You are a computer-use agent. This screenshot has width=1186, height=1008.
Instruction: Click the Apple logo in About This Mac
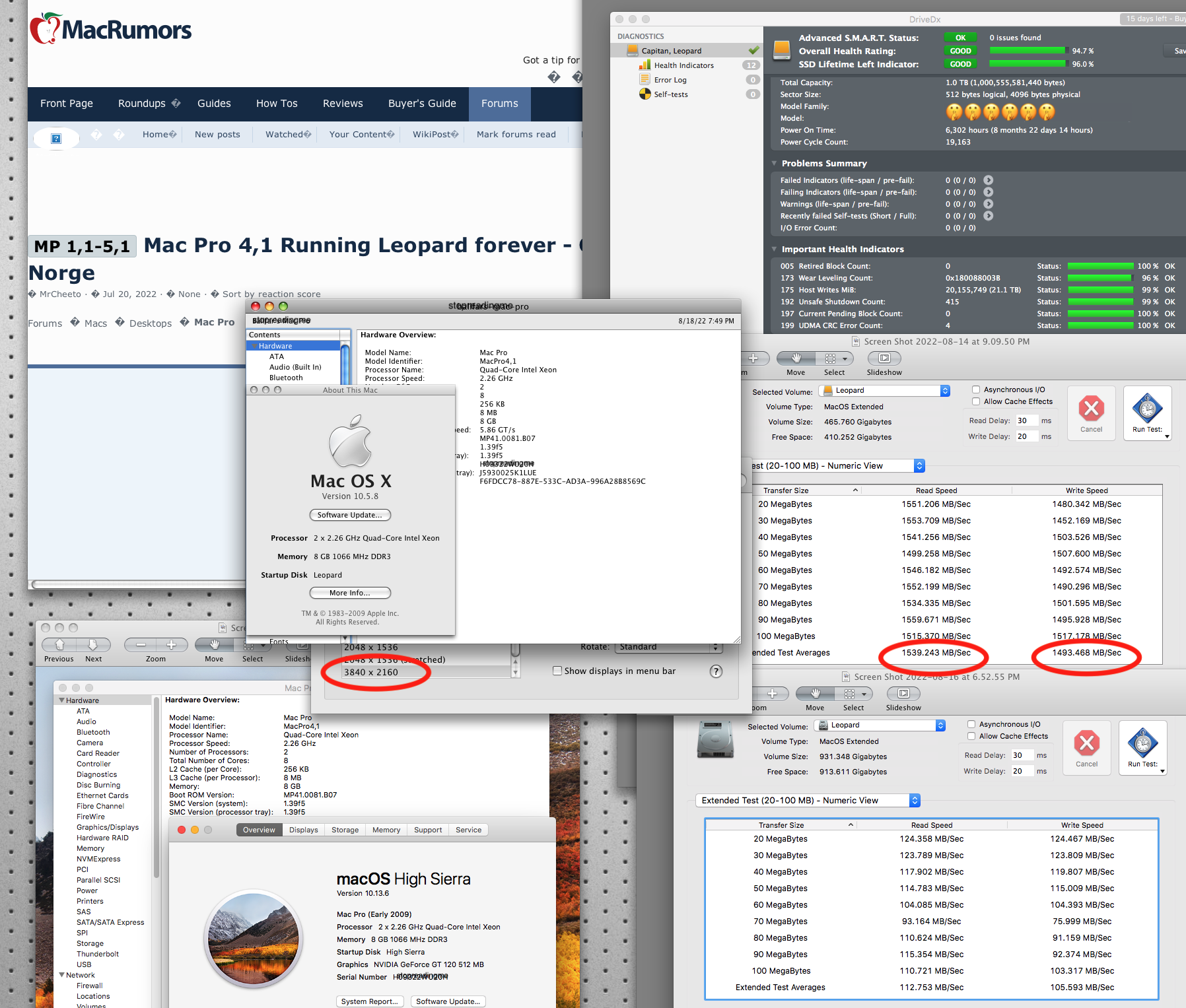tap(350, 441)
